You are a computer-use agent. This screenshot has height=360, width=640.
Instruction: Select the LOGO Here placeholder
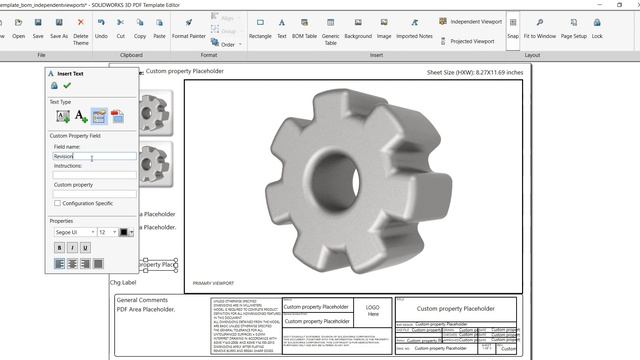[373, 311]
